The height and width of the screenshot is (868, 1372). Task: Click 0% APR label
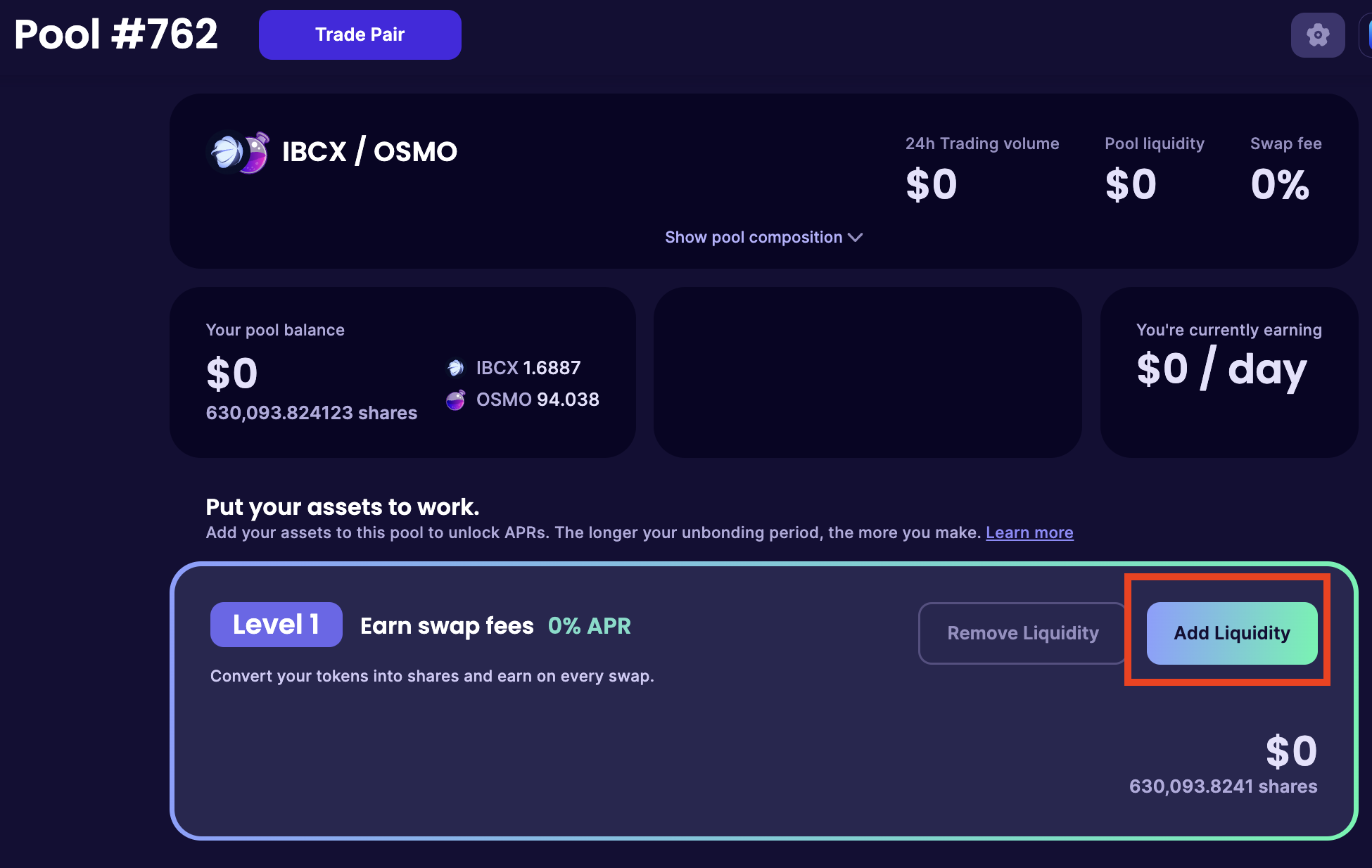click(589, 626)
